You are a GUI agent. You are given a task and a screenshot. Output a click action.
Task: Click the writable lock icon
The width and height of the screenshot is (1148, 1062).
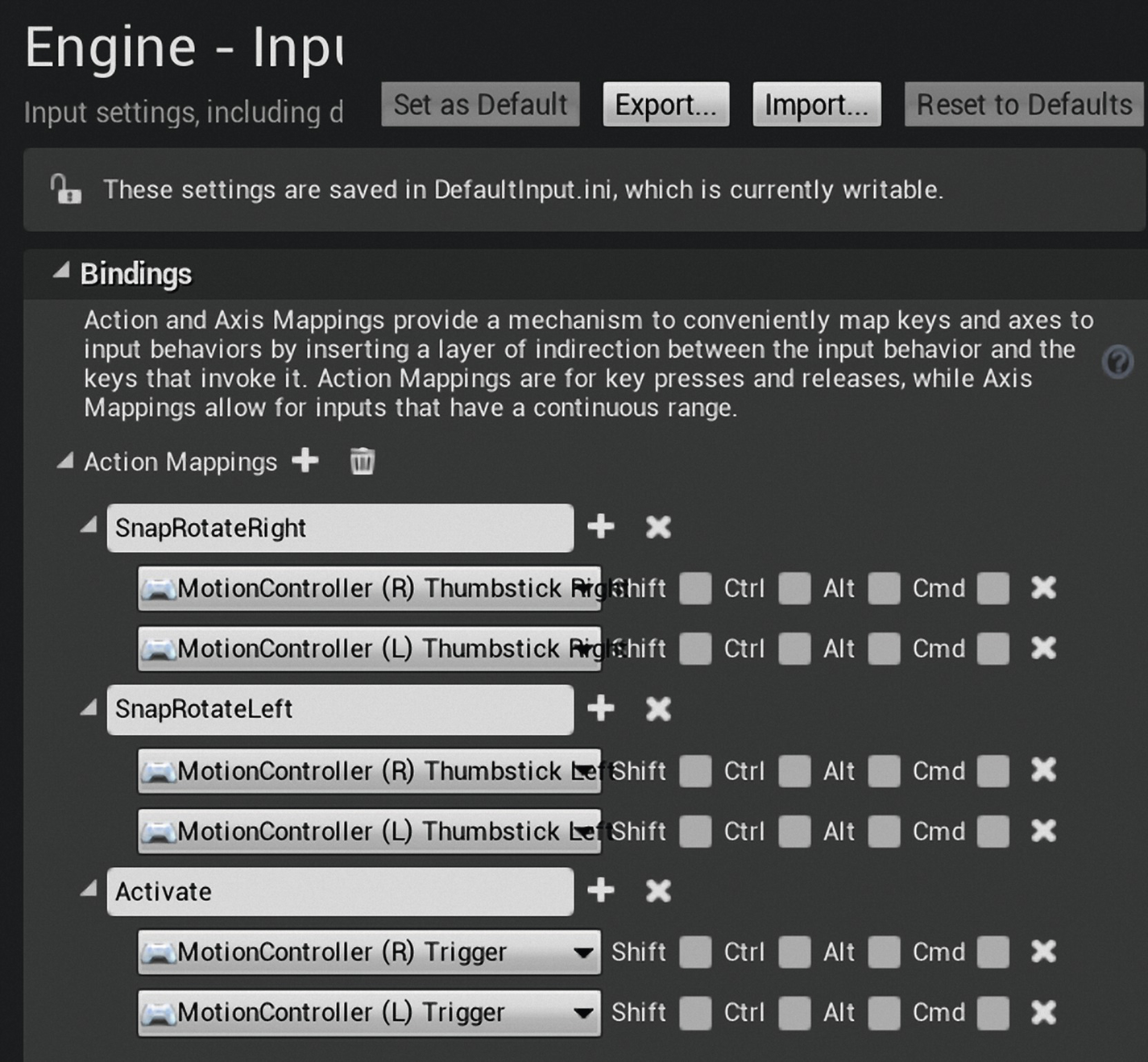[65, 189]
